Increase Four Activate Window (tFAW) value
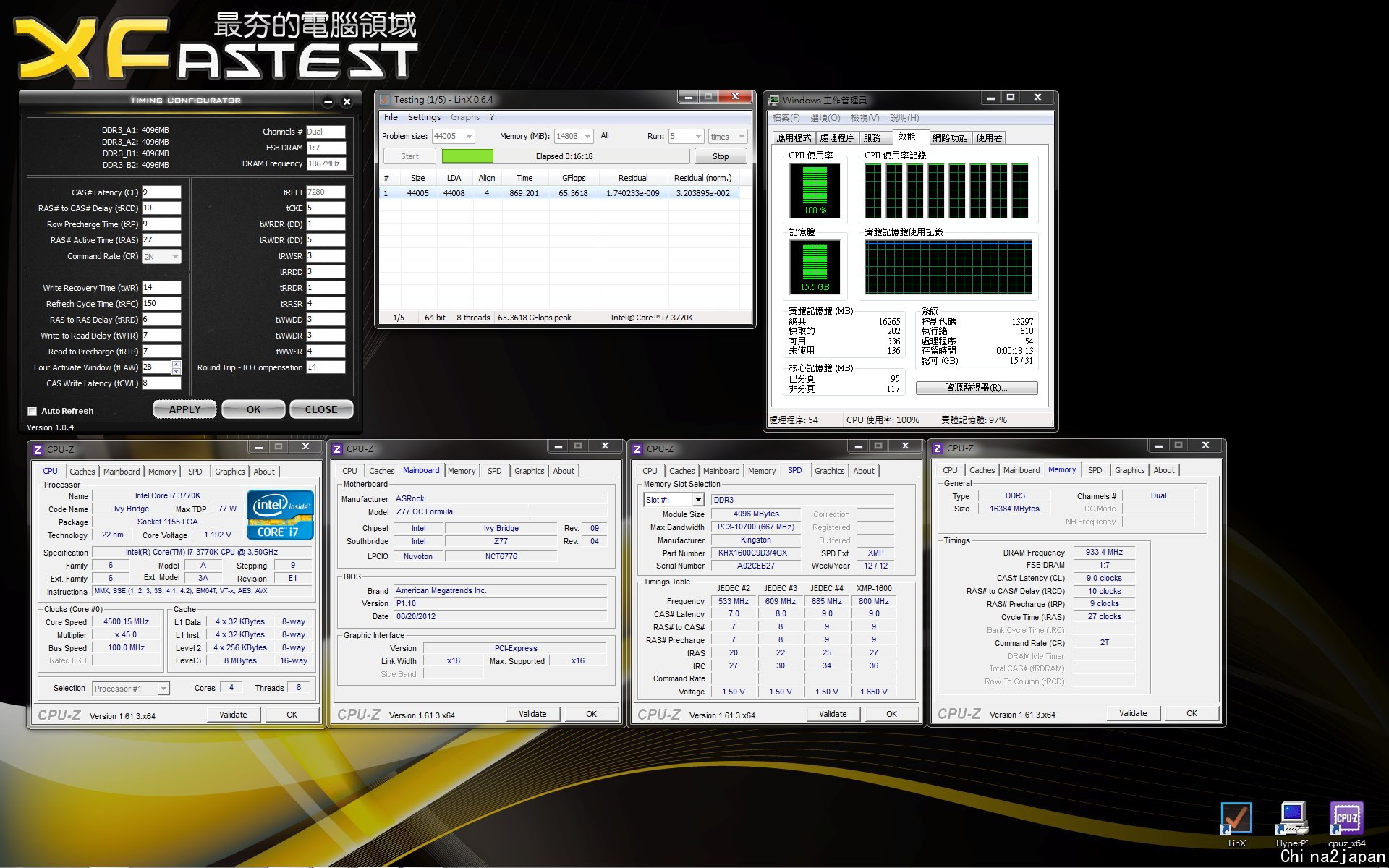Viewport: 1389px width, 868px height. tap(177, 364)
